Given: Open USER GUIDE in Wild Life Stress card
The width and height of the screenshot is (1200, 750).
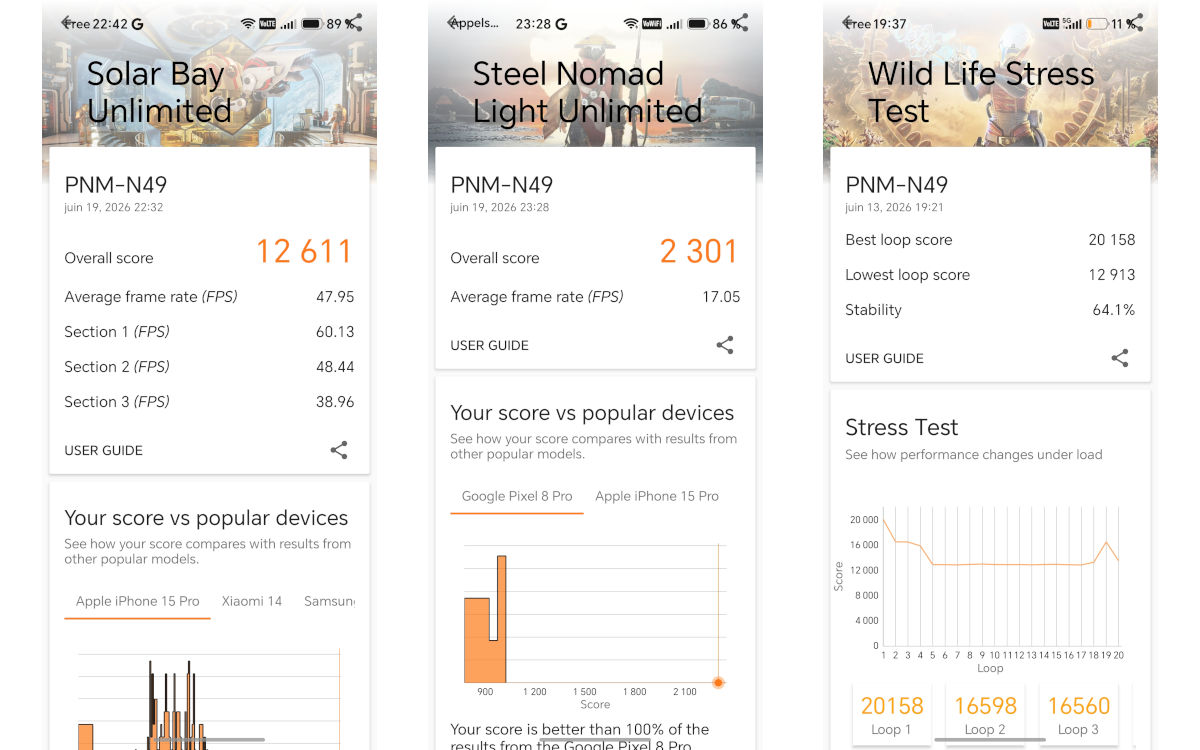Looking at the screenshot, I should 885,358.
